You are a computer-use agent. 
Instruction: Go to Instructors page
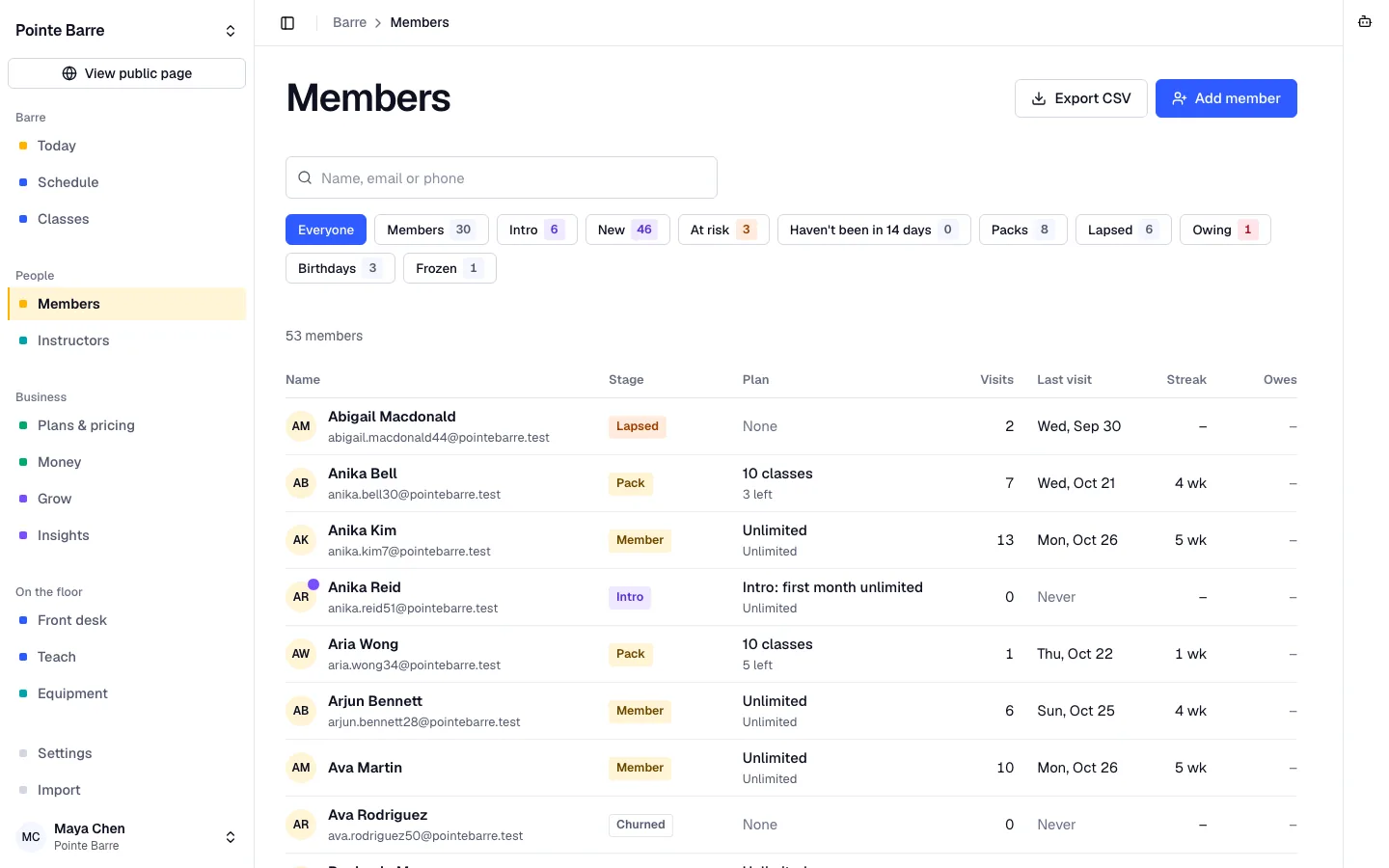pyautogui.click(x=126, y=340)
